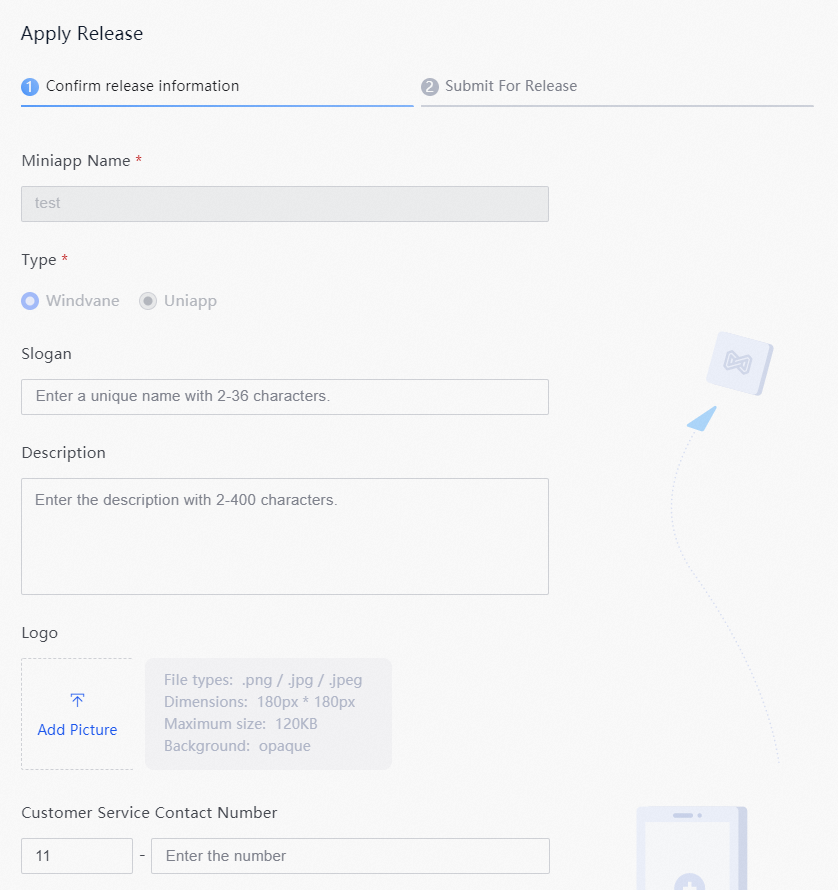Click the Add Picture link
838x890 pixels.
[77, 730]
